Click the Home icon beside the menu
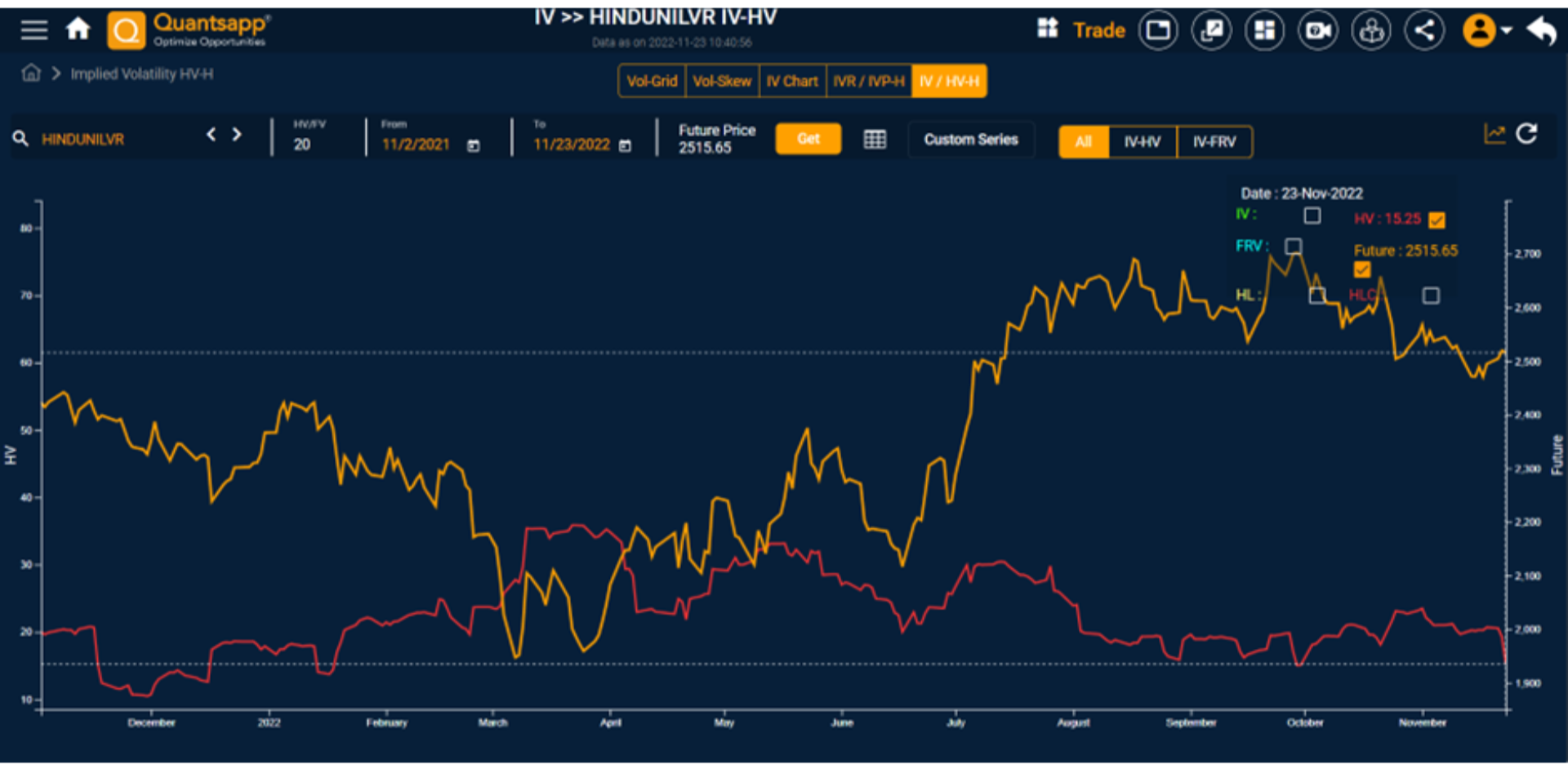 [x=78, y=29]
